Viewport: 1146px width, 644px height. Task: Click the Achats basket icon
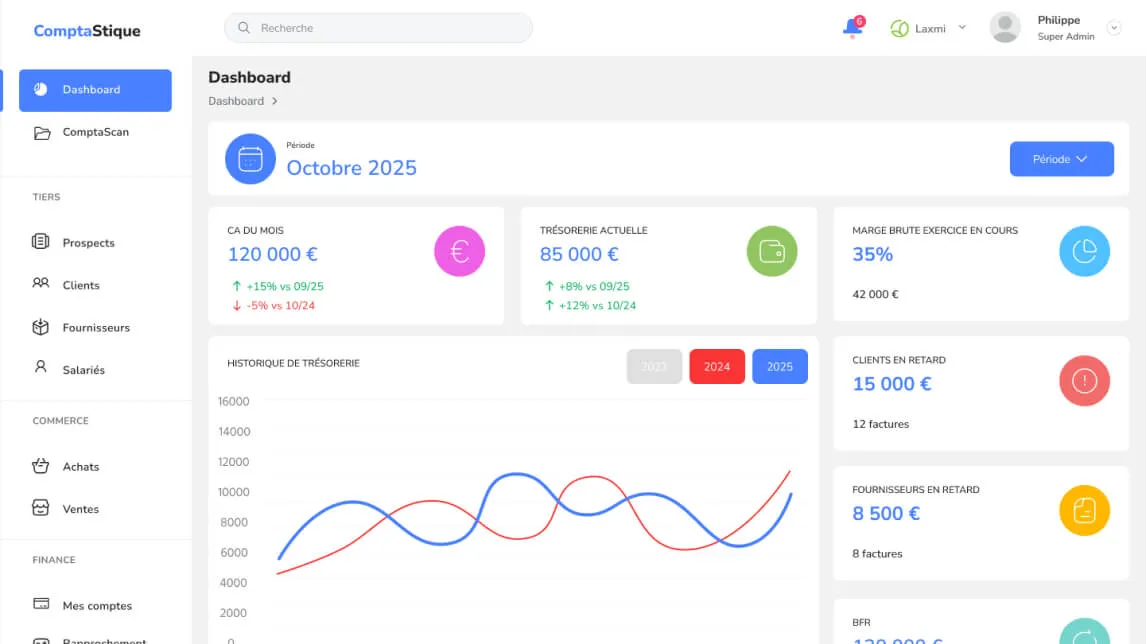41,465
